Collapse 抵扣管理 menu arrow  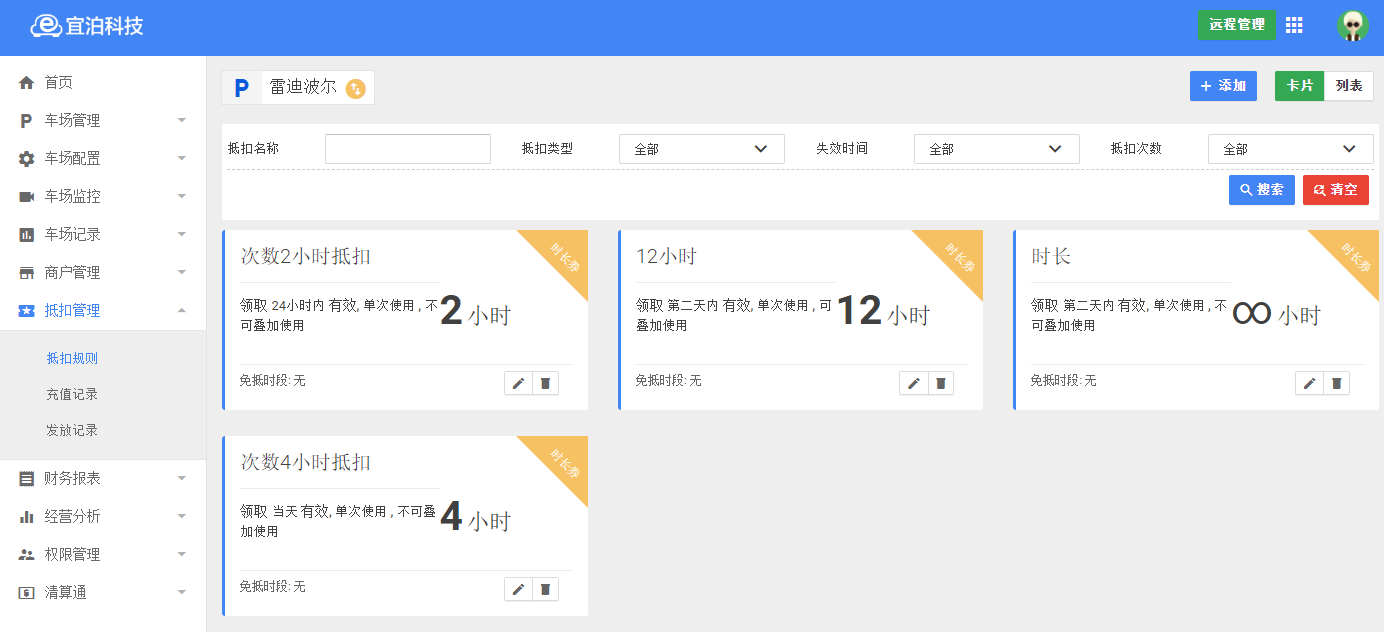182,310
